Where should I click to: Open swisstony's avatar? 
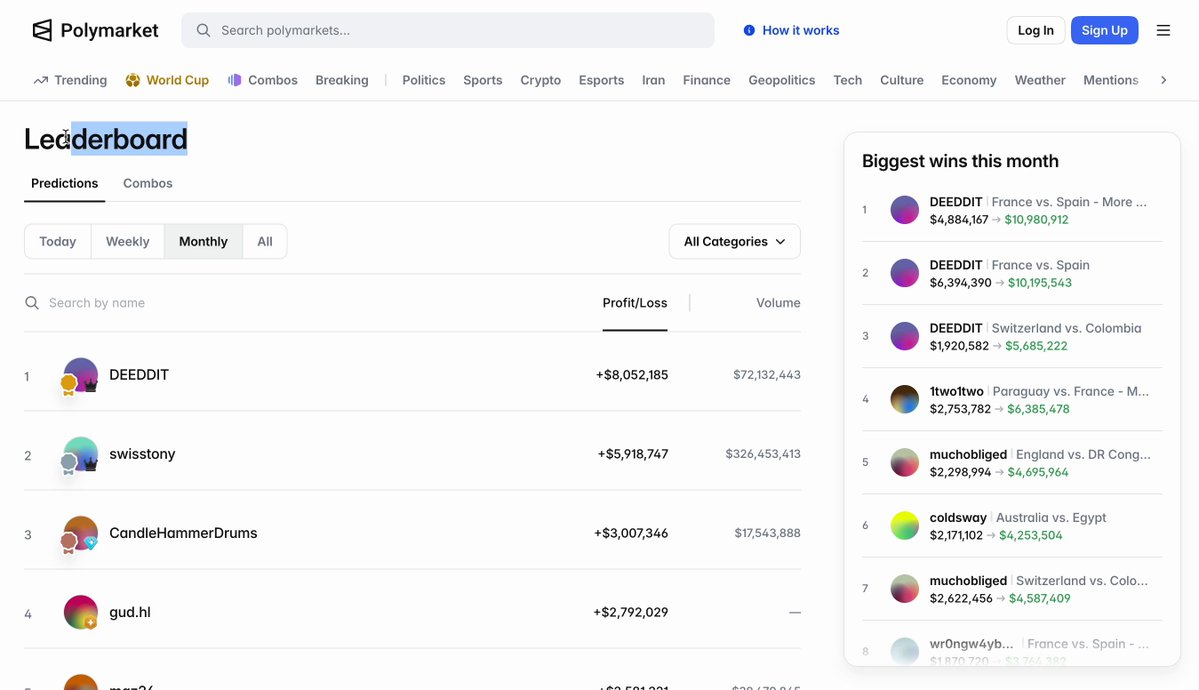[x=80, y=454]
